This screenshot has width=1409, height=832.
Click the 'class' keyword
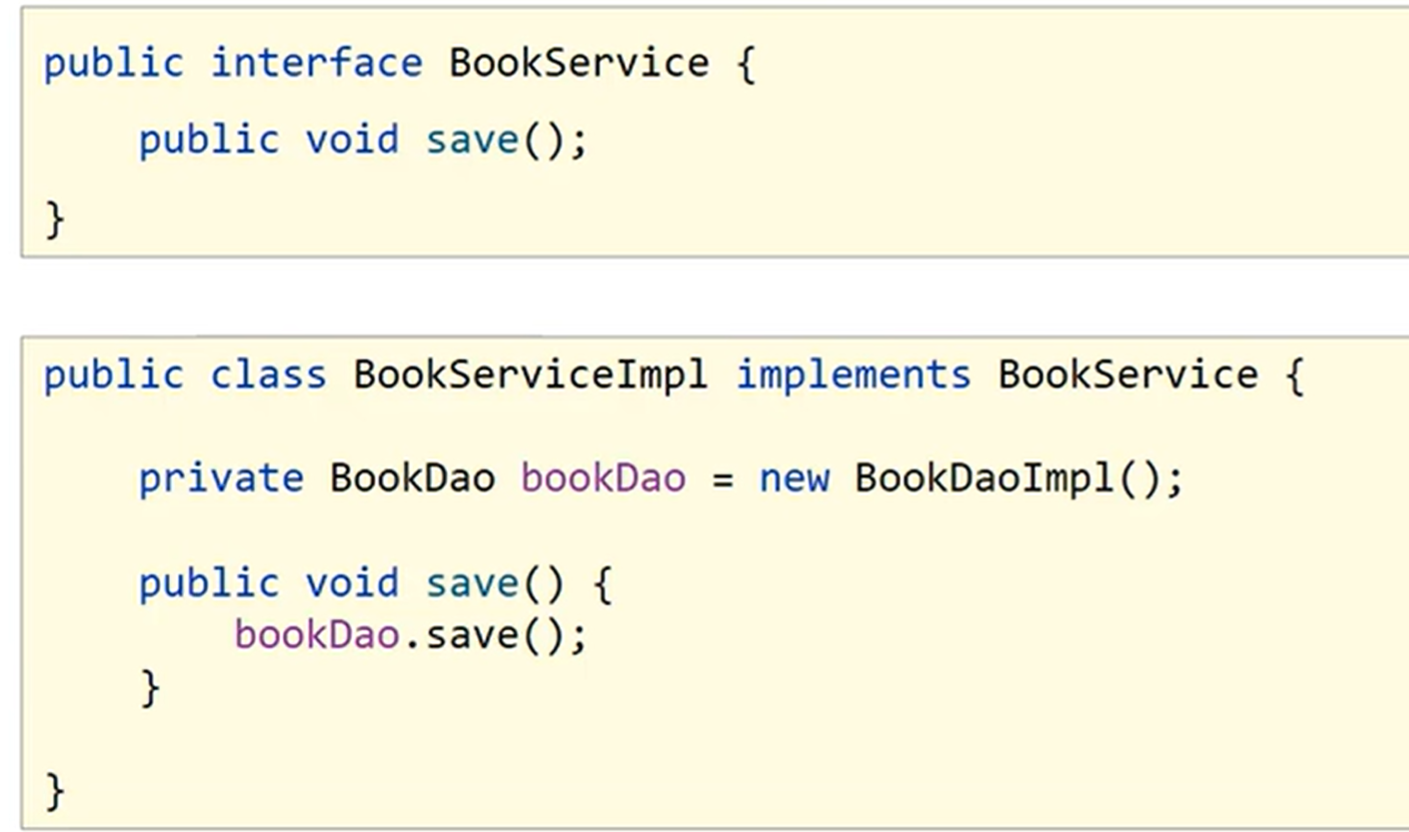268,375
